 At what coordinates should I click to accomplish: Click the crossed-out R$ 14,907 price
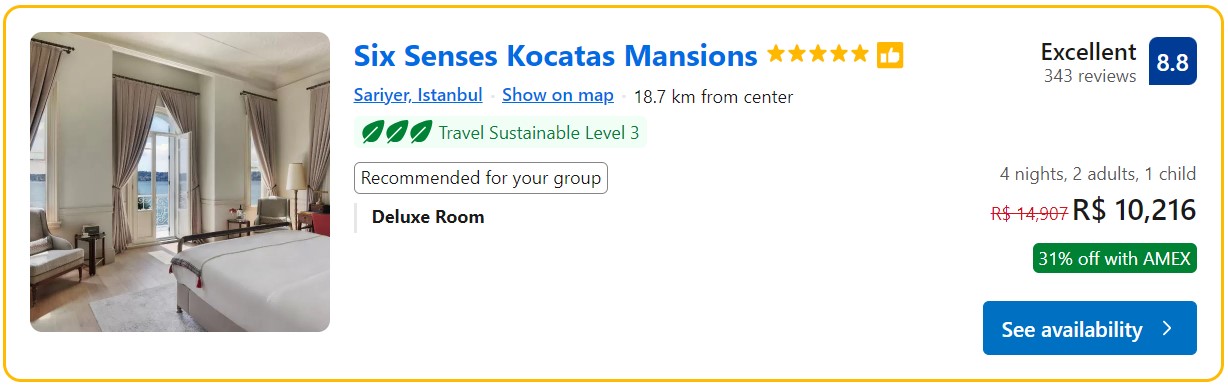(x=1029, y=213)
